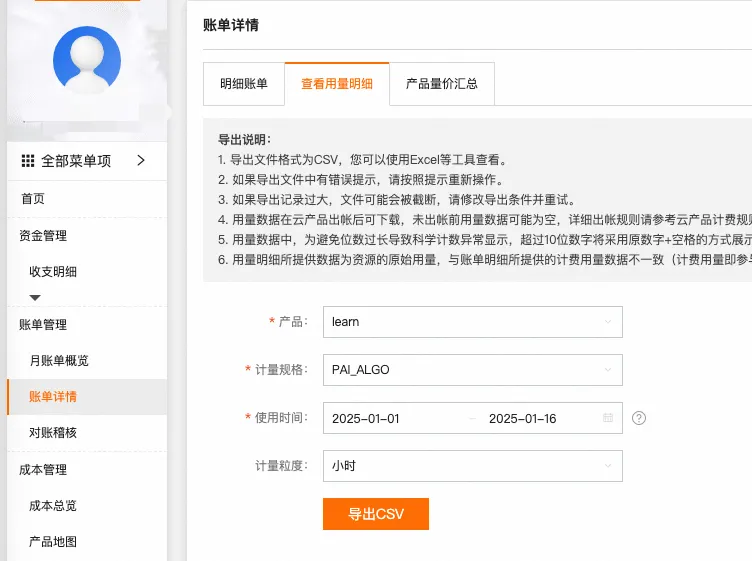Click the end date 2025-01-16 field

pyautogui.click(x=522, y=419)
